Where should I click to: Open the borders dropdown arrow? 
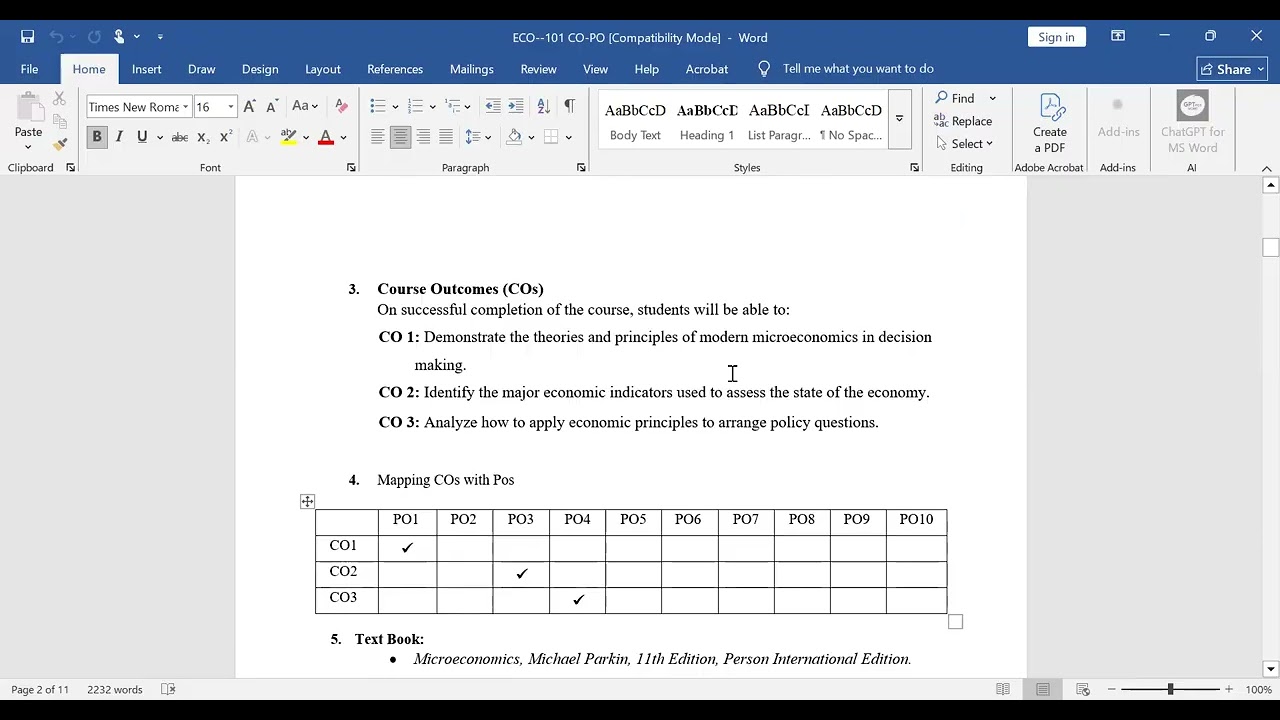point(569,137)
